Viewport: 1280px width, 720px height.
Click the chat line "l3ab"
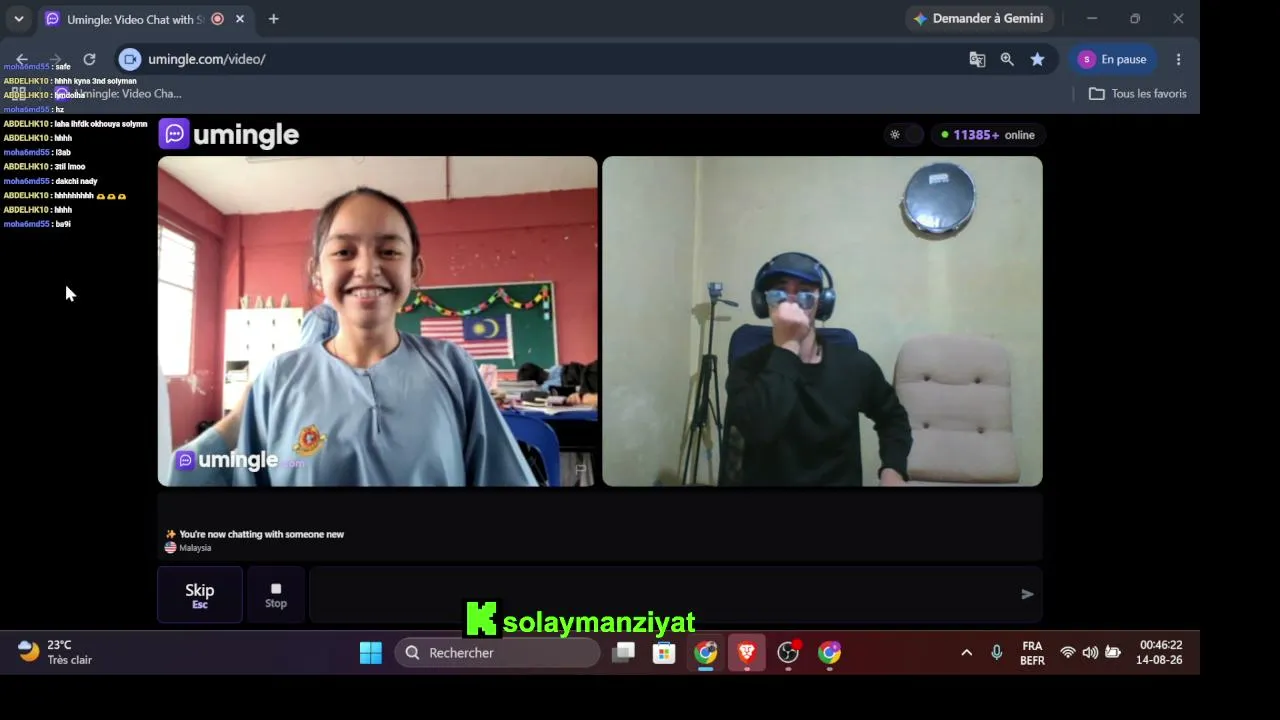[63, 153]
